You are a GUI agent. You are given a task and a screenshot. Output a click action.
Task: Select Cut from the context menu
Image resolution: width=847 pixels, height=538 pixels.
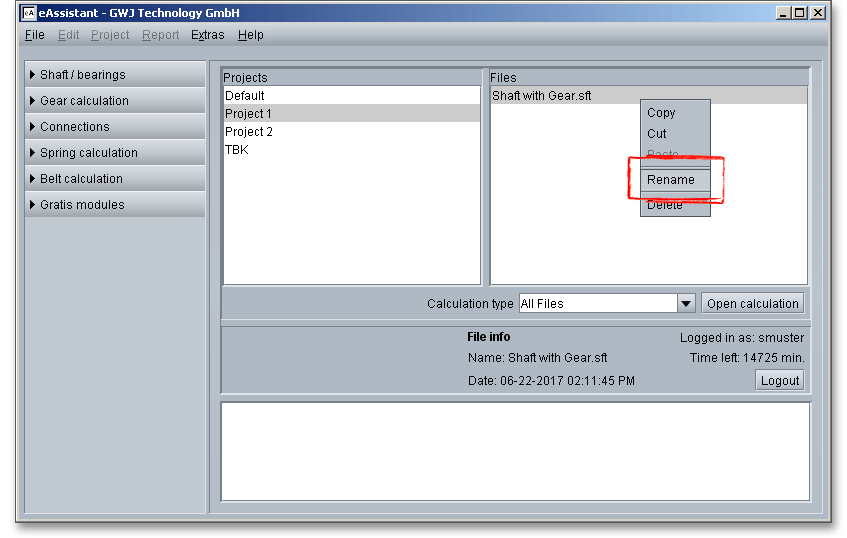[x=656, y=134]
